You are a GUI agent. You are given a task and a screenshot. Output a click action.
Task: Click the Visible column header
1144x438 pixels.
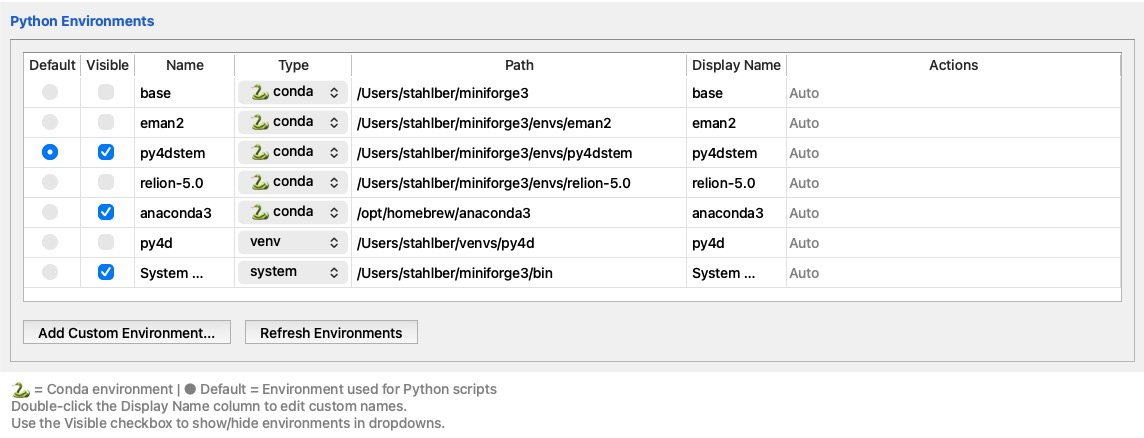[x=107, y=65]
